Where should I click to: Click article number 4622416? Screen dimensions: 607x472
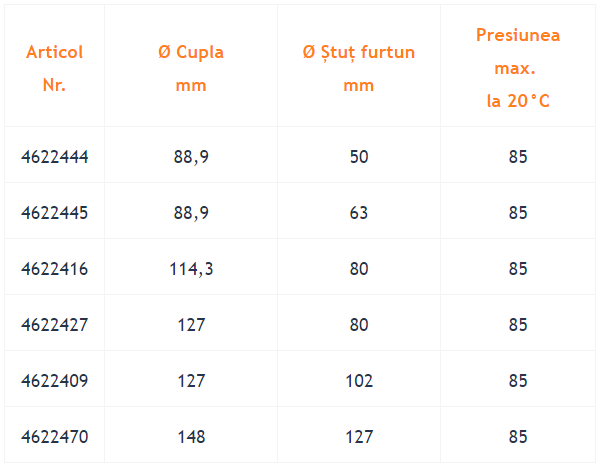coord(55,269)
